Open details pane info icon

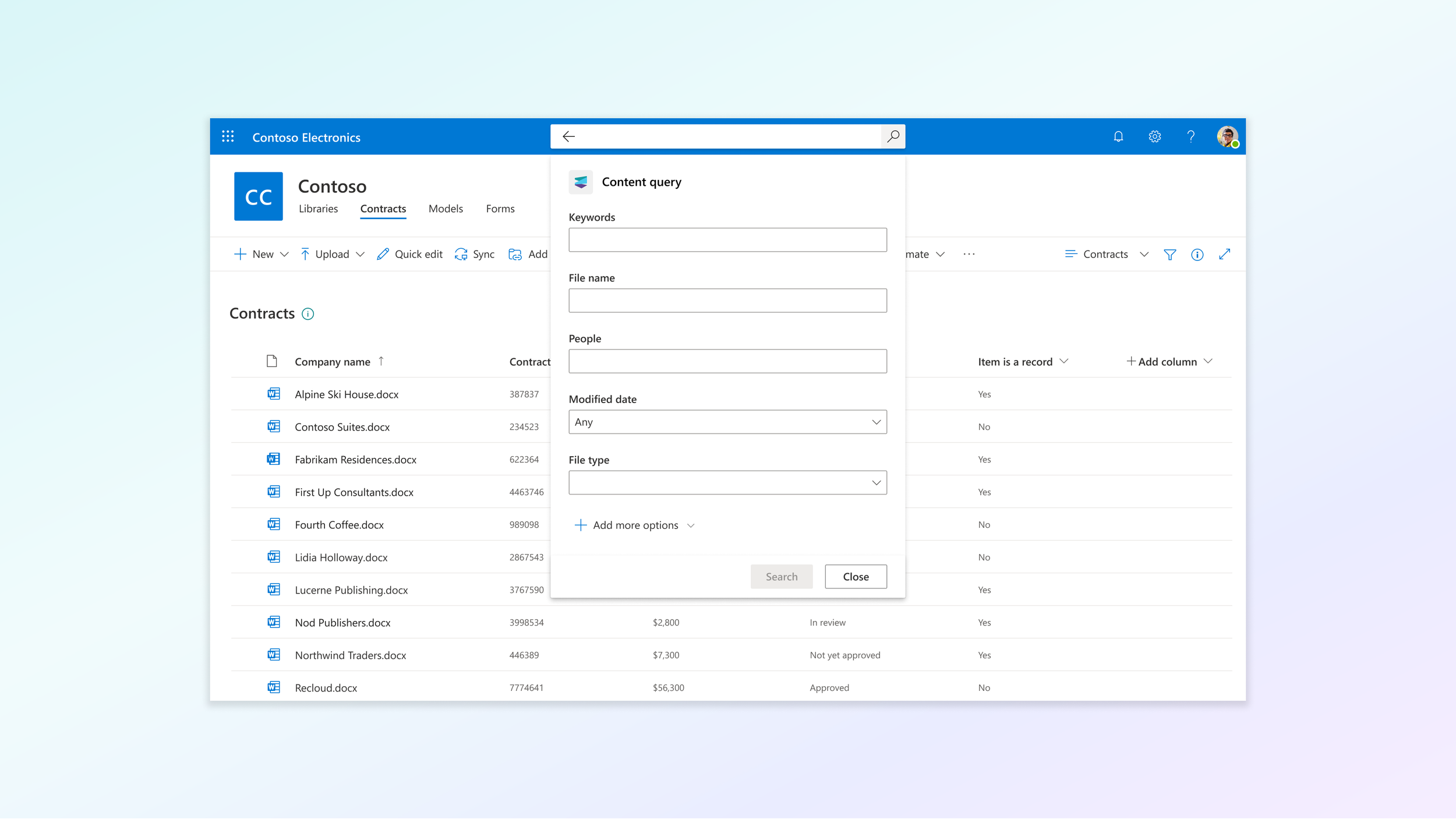(1197, 255)
